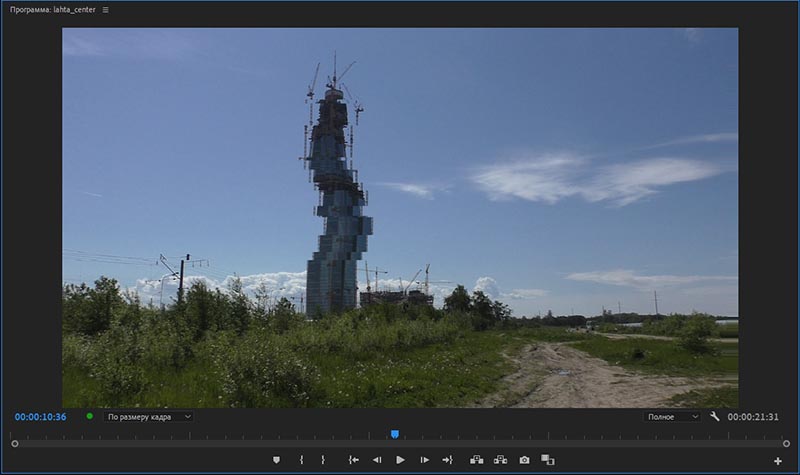Image resolution: width=800 pixels, height=475 pixels.
Task: Add a marker with the marker button
Action: click(x=276, y=460)
